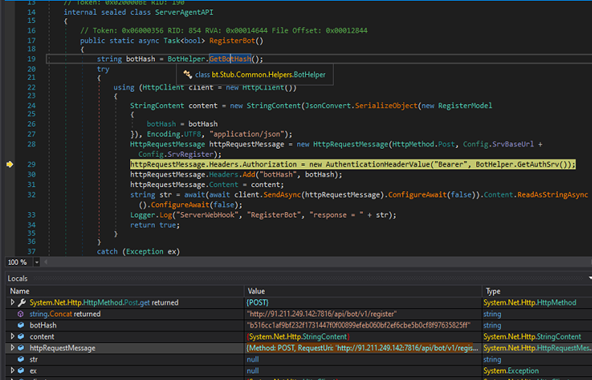
Task: Click line number 19 in the gutter
Action: tap(31, 59)
